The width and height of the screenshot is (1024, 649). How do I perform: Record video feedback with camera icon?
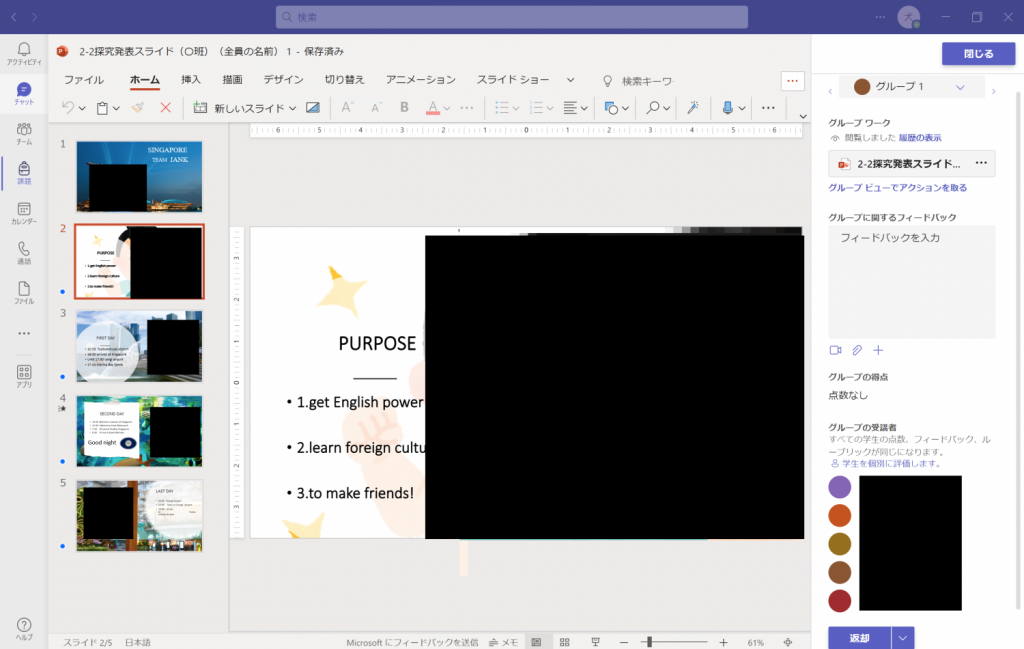(835, 350)
